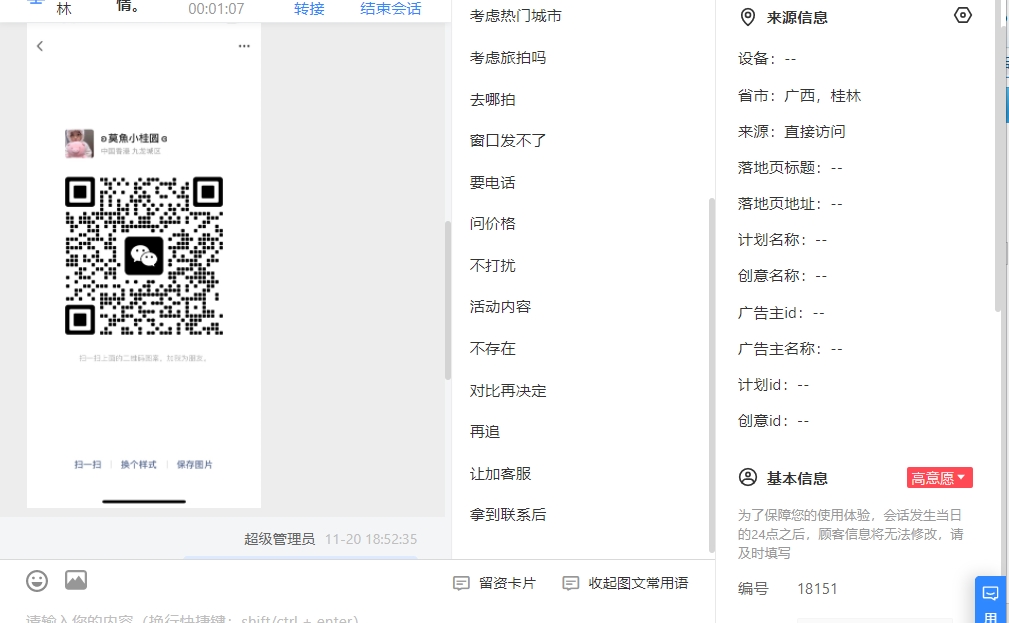
Task: Click the 扫一扫 link in the image
Action: 88,465
